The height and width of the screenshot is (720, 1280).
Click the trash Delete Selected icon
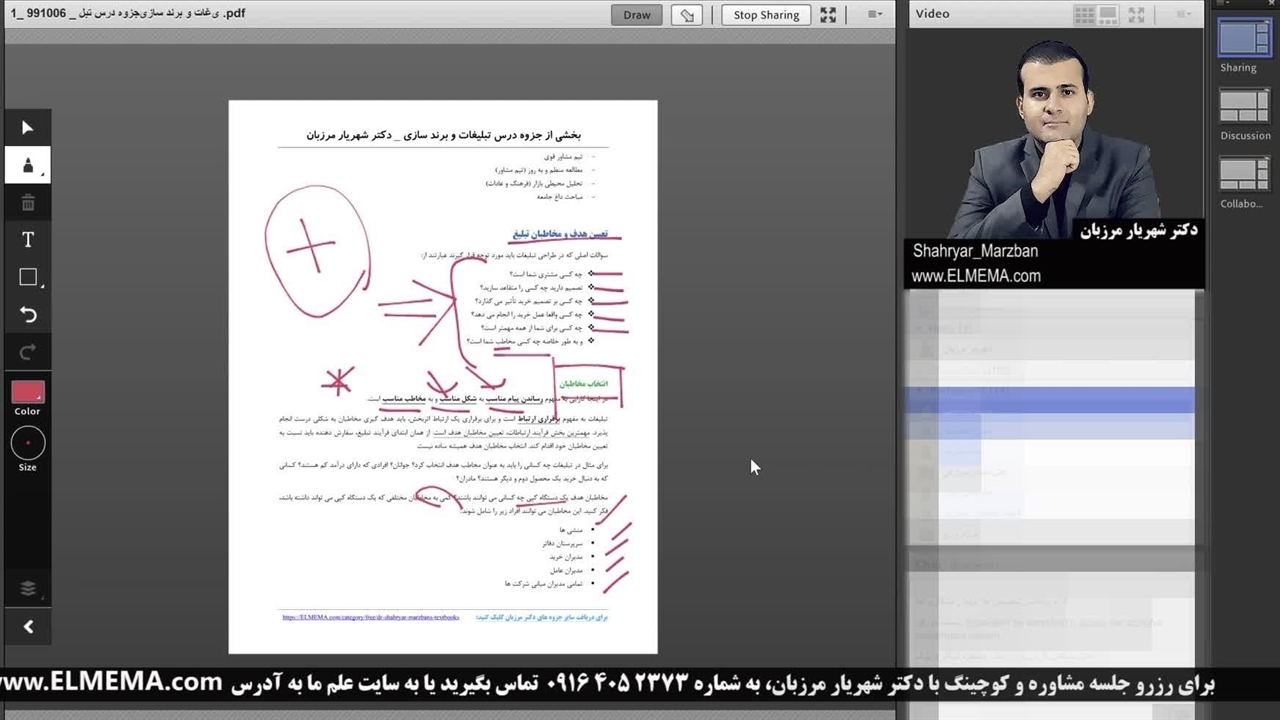(28, 203)
